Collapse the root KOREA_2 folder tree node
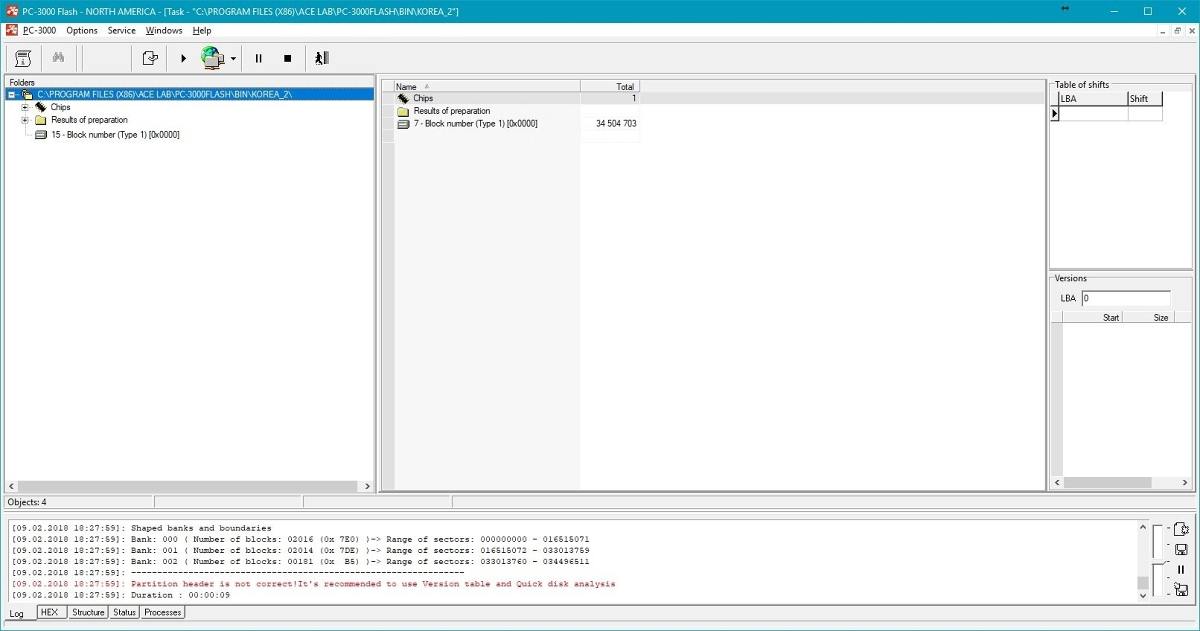The width and height of the screenshot is (1200, 631). coord(11,94)
